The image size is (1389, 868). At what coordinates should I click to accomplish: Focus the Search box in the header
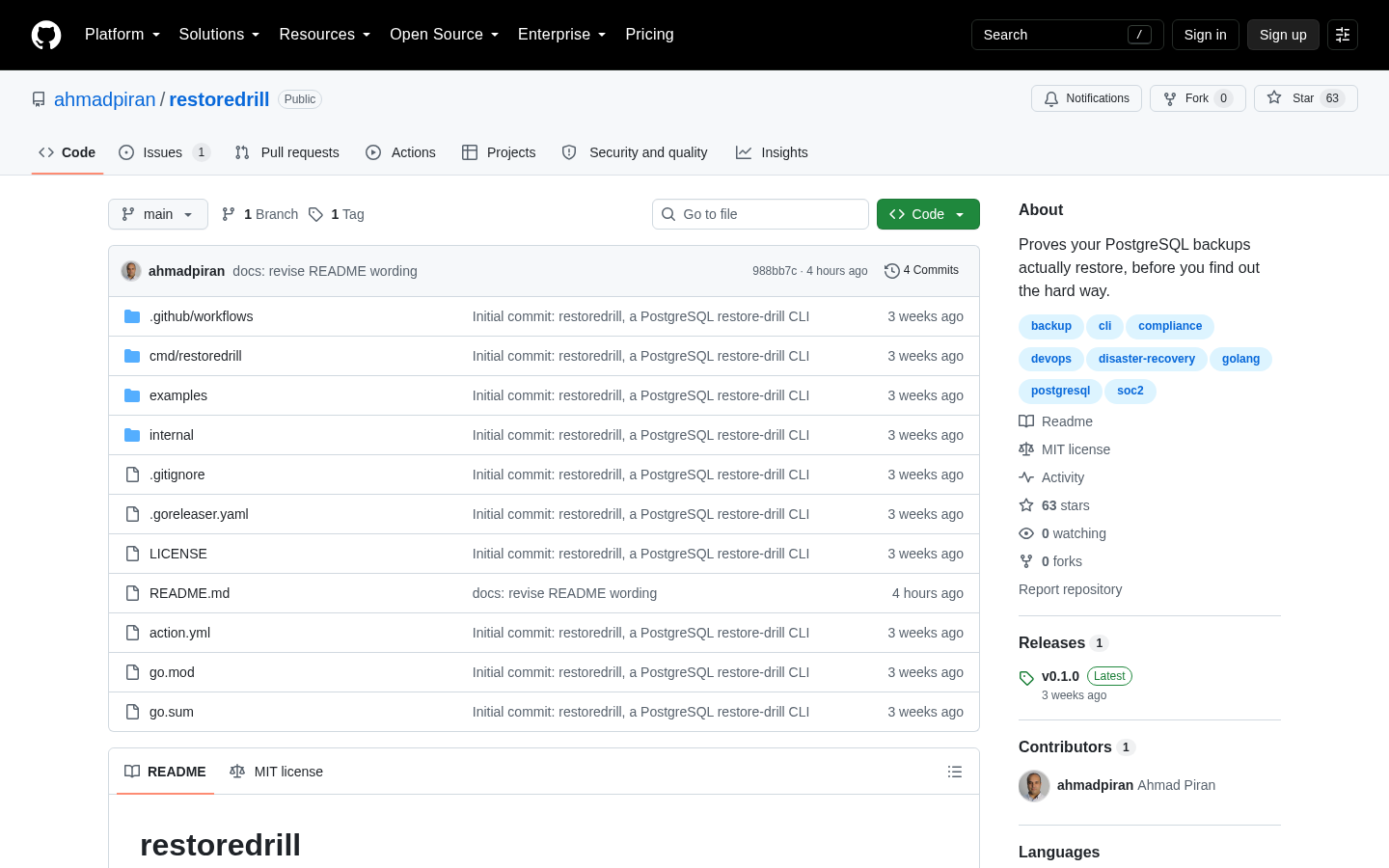1068,35
